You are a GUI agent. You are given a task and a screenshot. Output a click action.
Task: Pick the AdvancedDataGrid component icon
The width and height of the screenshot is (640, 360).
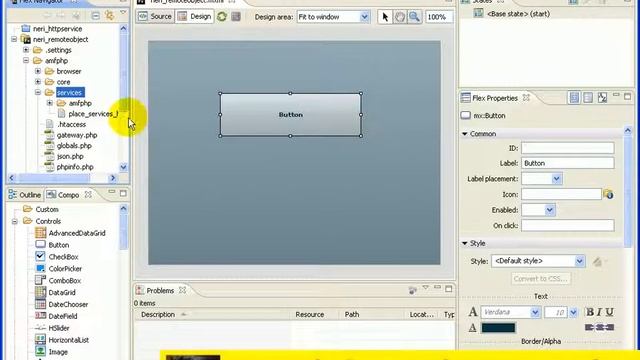(40, 233)
